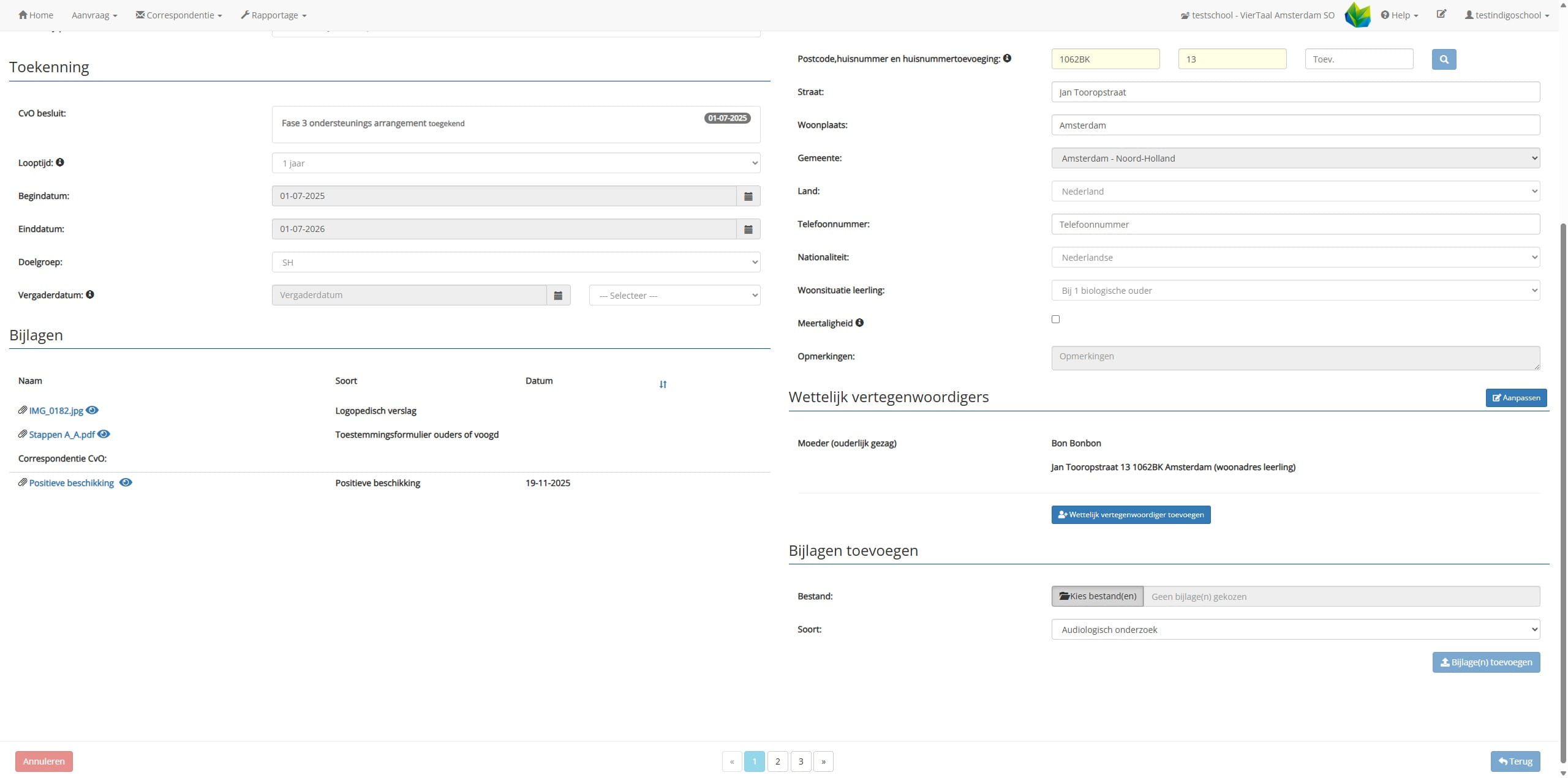Open the Rapportage menu

(273, 15)
